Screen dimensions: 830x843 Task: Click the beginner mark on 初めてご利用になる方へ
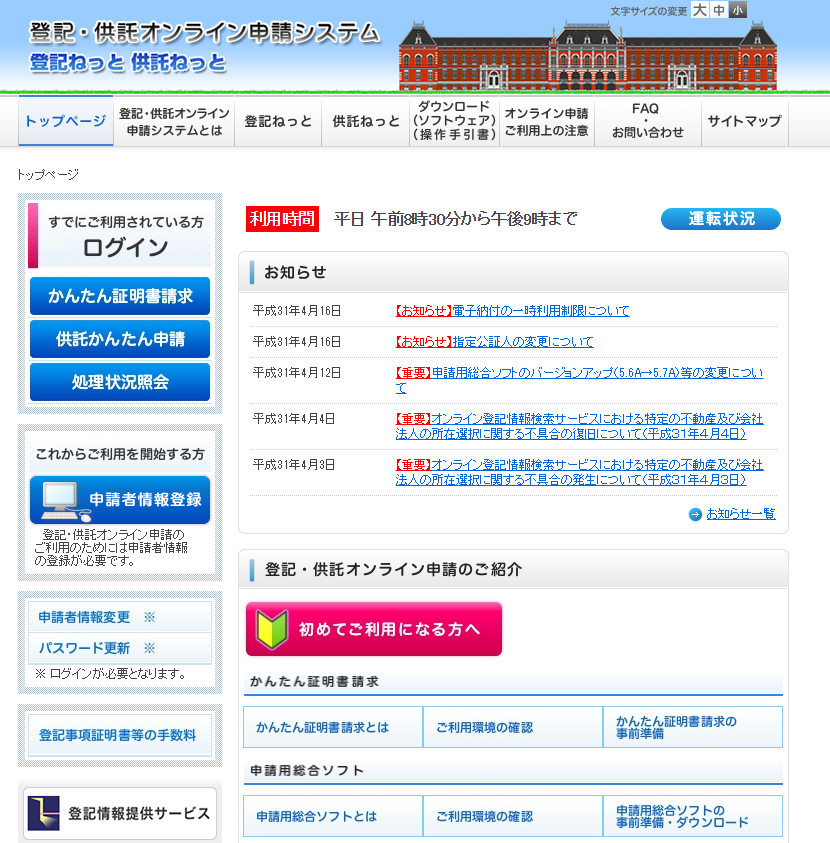point(272,629)
